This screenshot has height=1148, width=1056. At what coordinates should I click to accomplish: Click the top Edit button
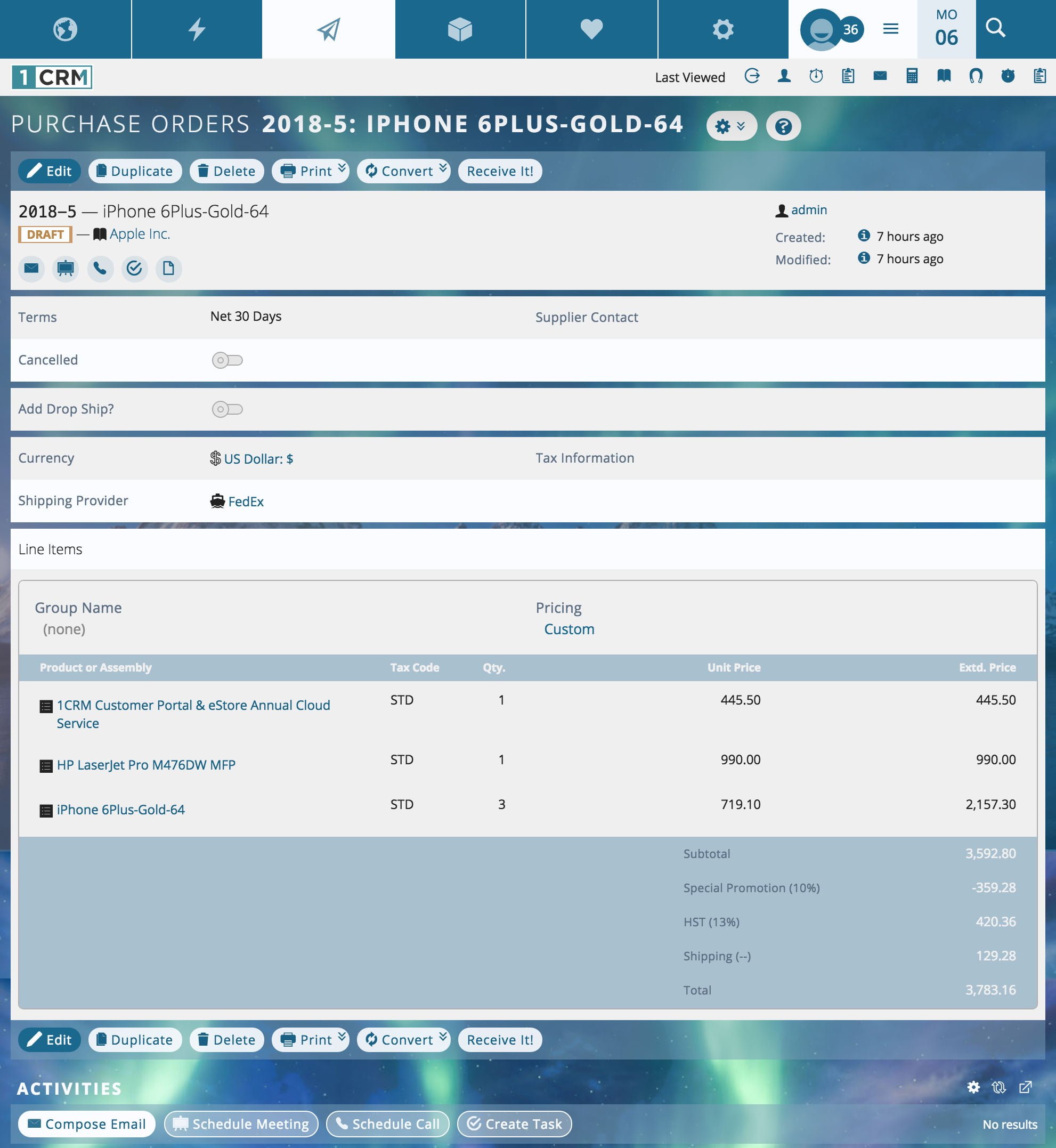49,171
